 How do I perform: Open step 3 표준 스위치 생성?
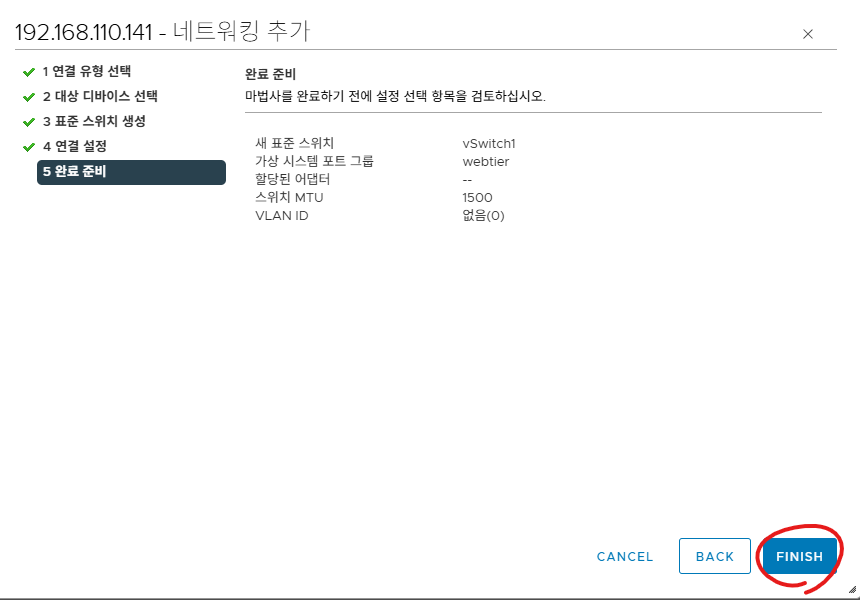click(x=94, y=121)
